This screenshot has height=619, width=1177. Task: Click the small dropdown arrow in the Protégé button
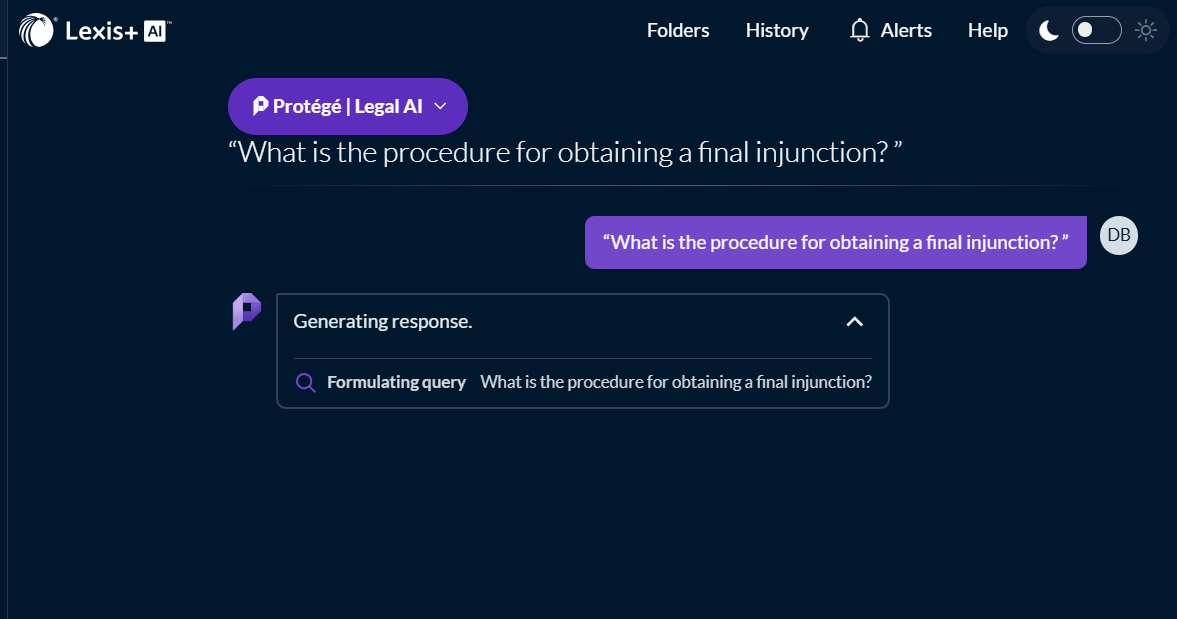pyautogui.click(x=439, y=106)
